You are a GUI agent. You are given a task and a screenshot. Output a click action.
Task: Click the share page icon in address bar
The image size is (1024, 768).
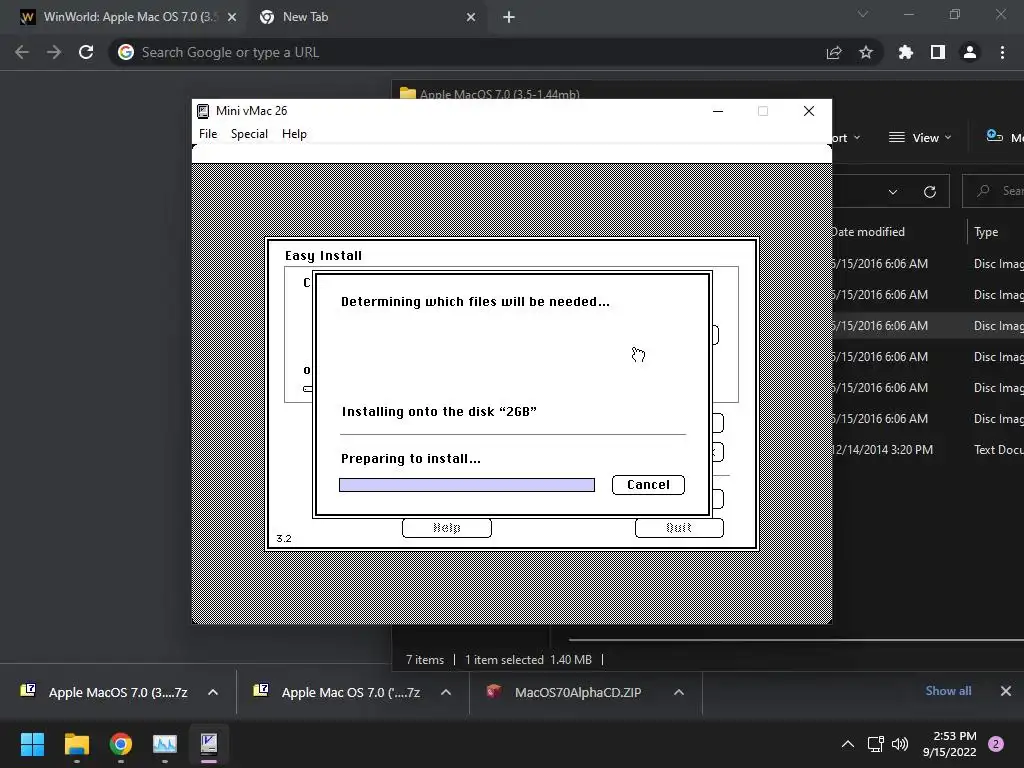[x=834, y=53]
